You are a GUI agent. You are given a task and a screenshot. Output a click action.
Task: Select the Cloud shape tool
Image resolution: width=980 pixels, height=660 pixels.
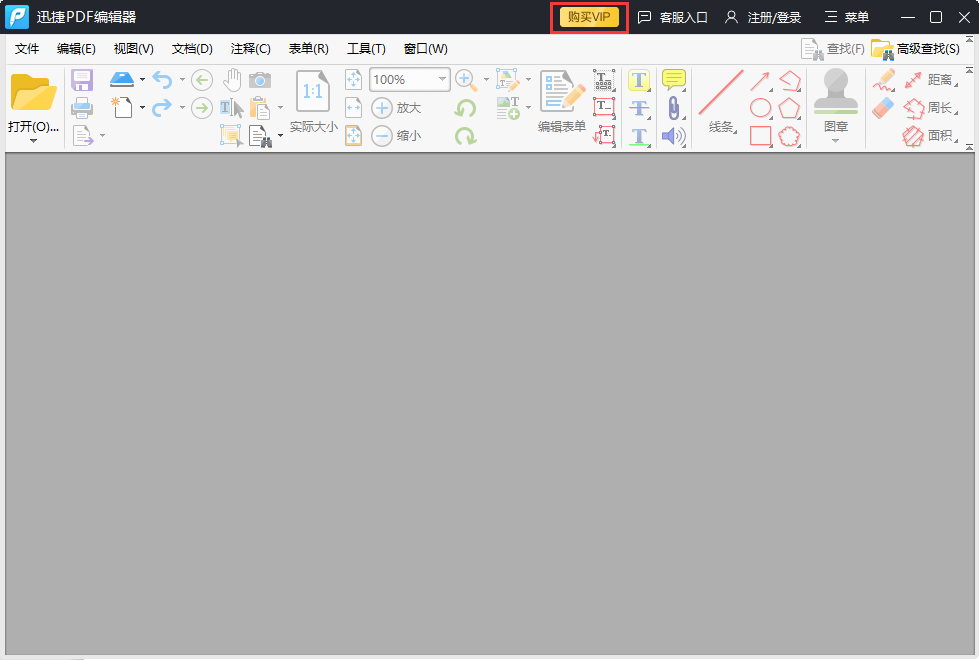click(789, 136)
